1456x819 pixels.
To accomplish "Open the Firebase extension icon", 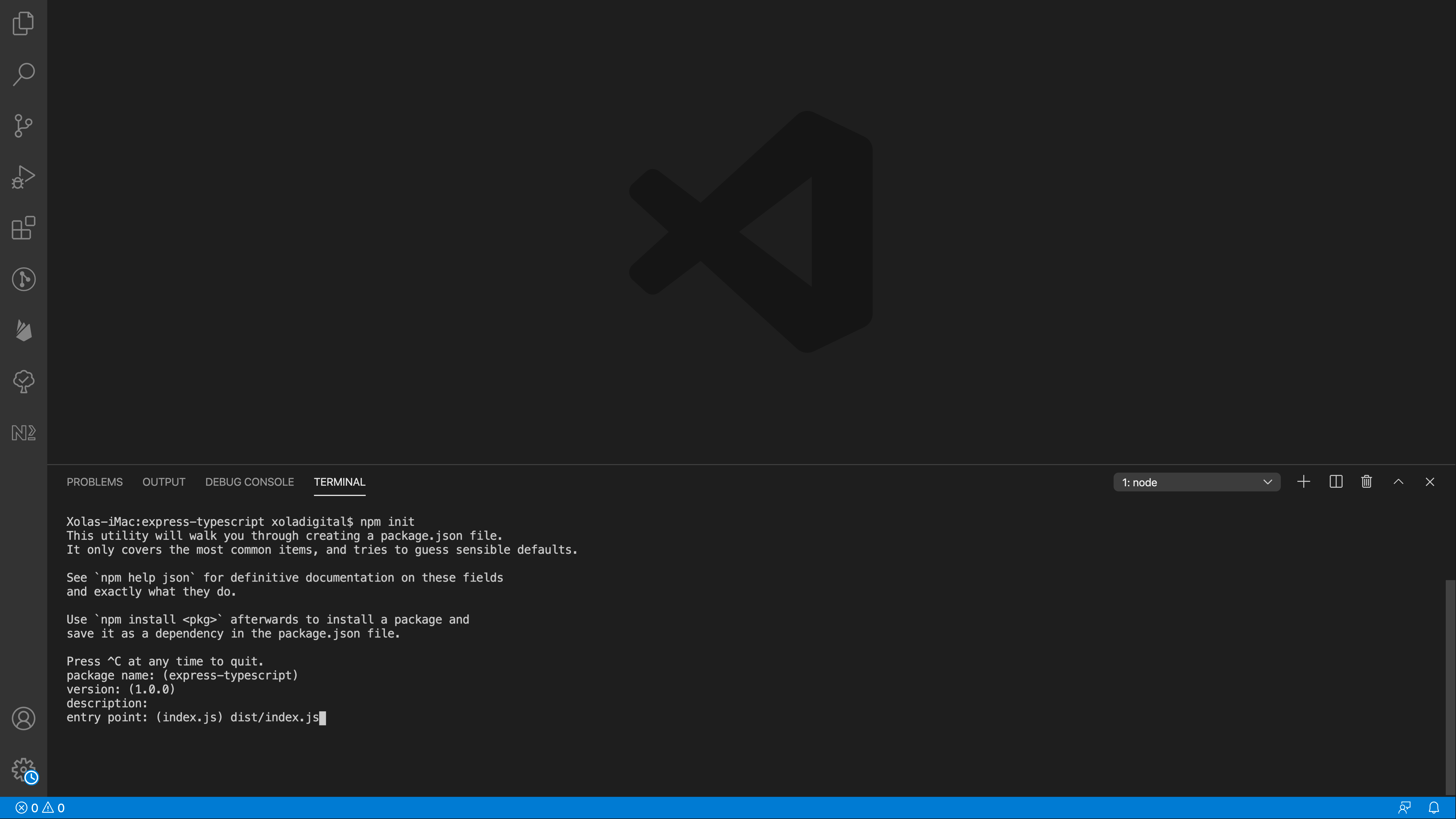I will (x=23, y=331).
